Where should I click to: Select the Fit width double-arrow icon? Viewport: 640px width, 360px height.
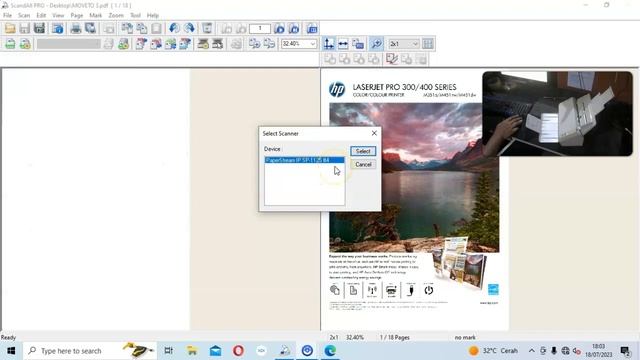[343, 44]
